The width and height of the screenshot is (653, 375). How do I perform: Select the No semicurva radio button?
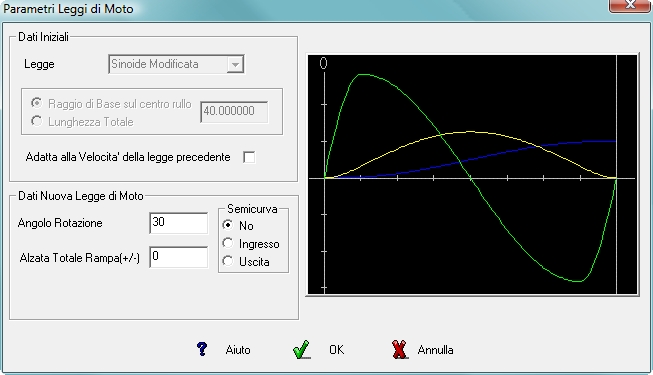click(x=228, y=225)
